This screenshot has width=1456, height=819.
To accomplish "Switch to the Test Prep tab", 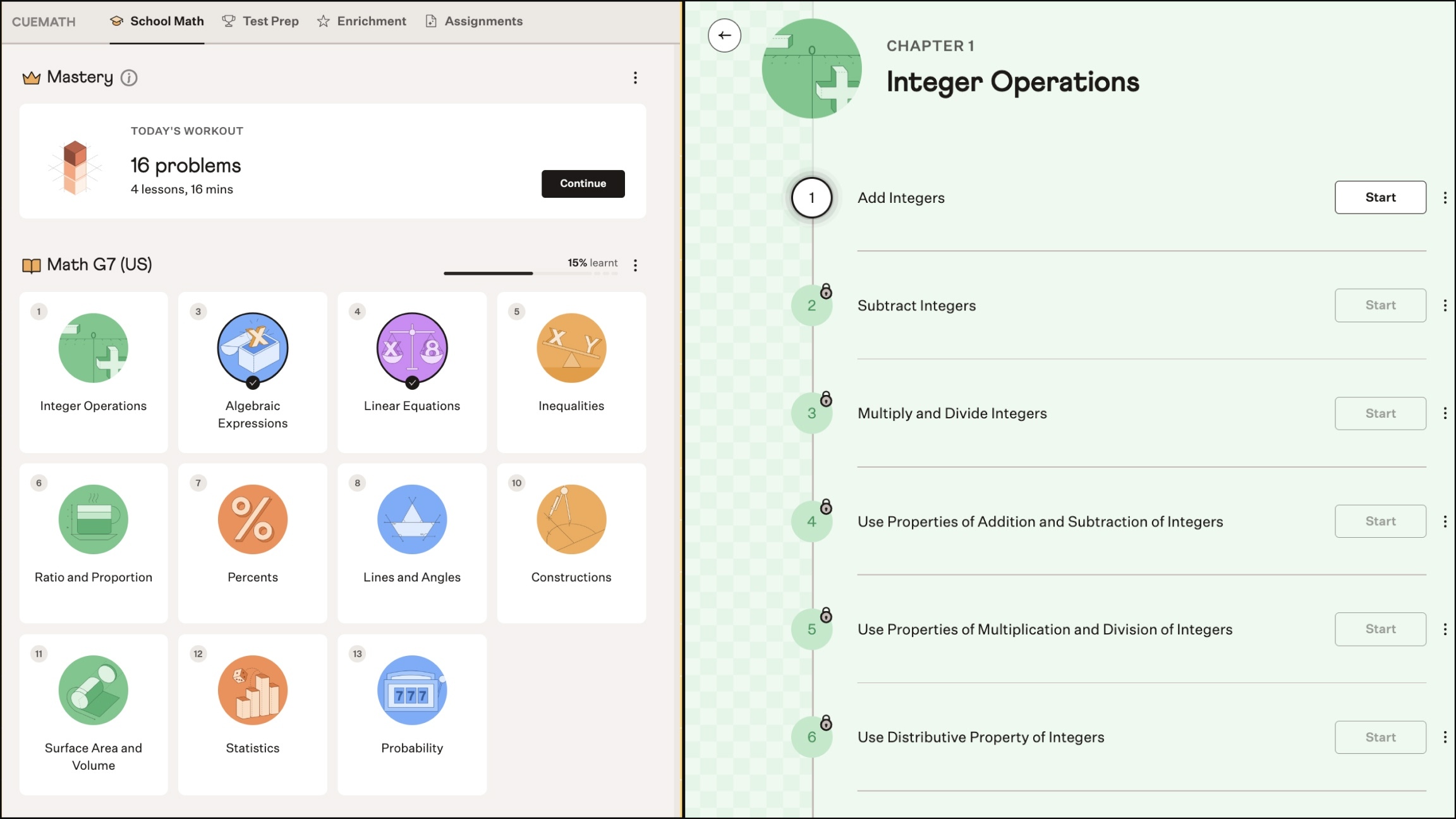I will tap(260, 21).
